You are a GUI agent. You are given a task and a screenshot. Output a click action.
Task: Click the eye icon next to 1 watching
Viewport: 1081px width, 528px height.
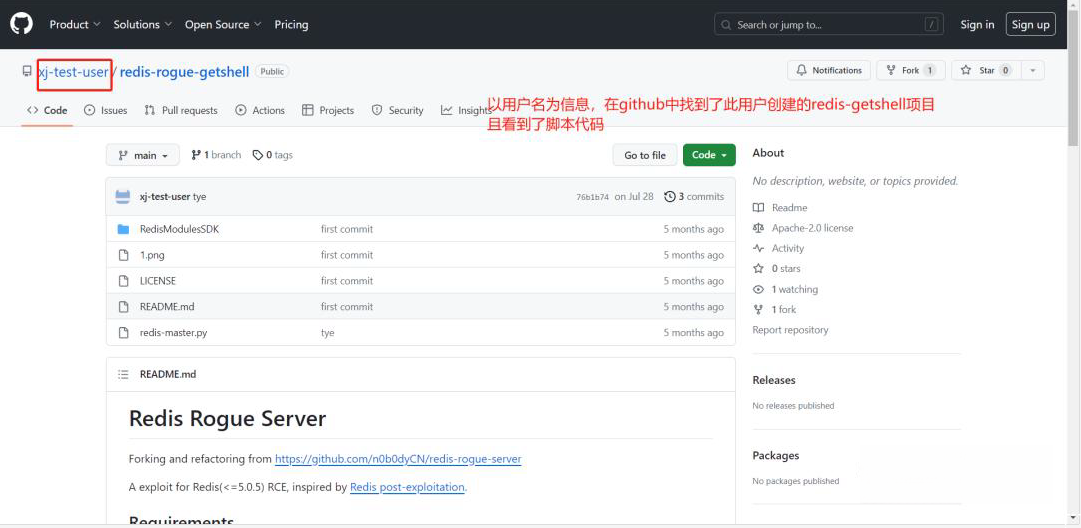click(x=758, y=290)
